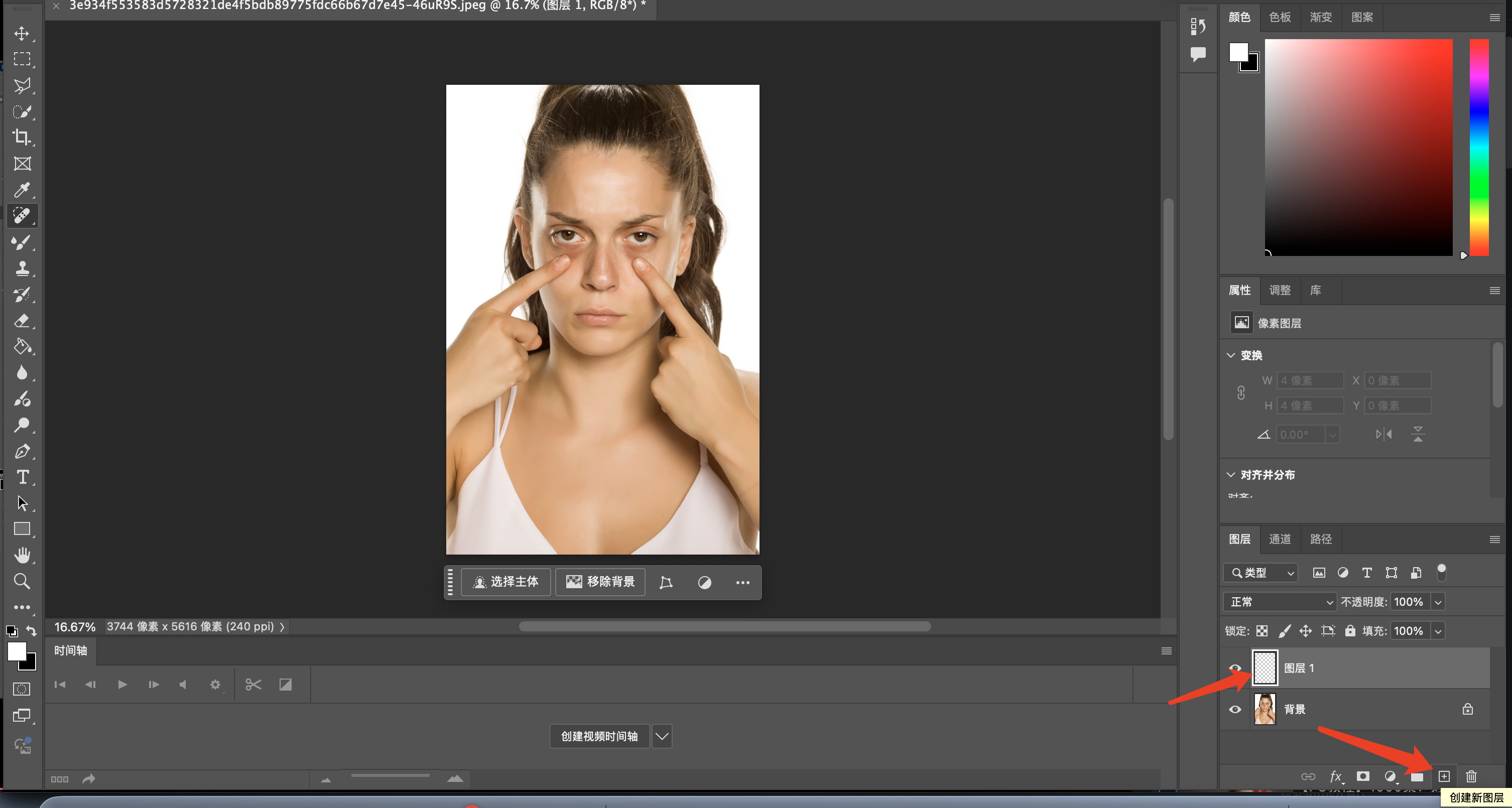Switch to the 通道 tab

coord(1280,538)
